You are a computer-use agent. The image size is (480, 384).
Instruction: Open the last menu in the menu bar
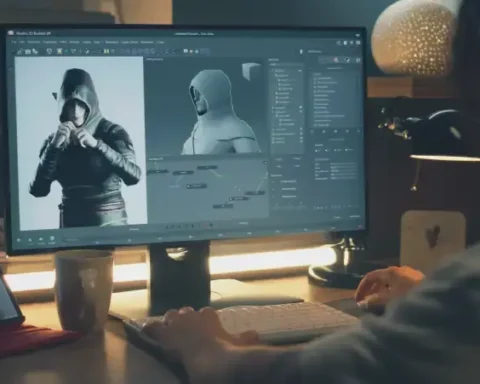tap(161, 42)
